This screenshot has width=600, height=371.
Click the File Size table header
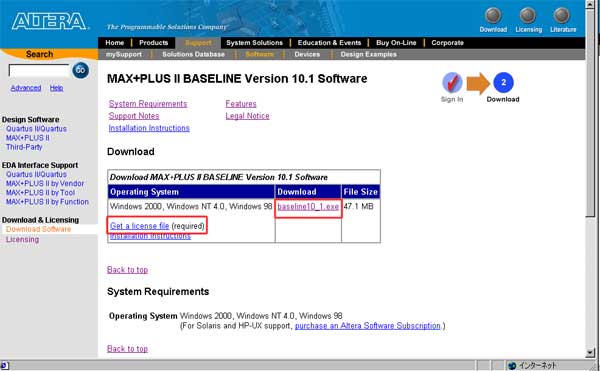pyautogui.click(x=360, y=192)
